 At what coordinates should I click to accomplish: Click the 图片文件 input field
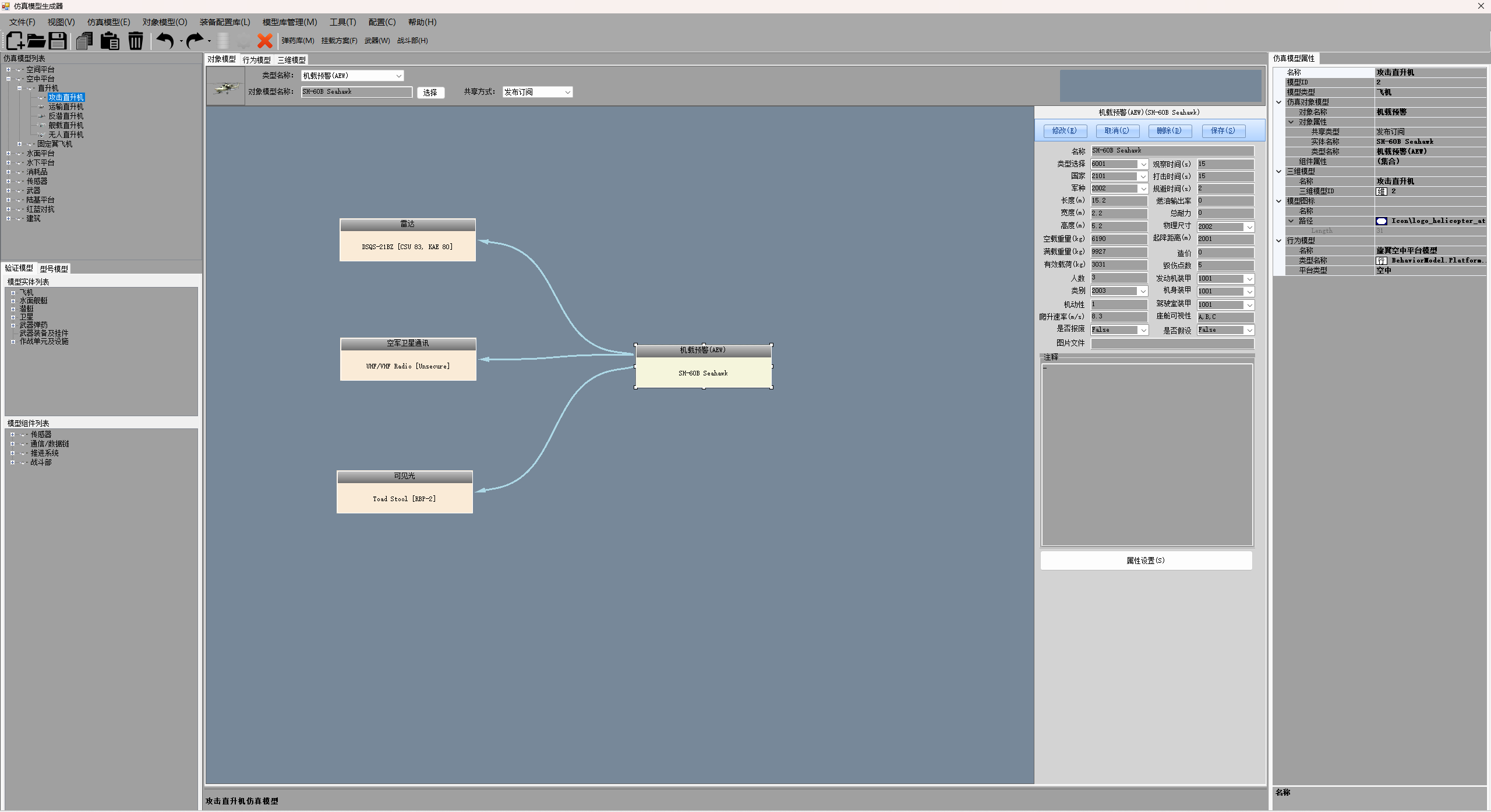(1172, 343)
